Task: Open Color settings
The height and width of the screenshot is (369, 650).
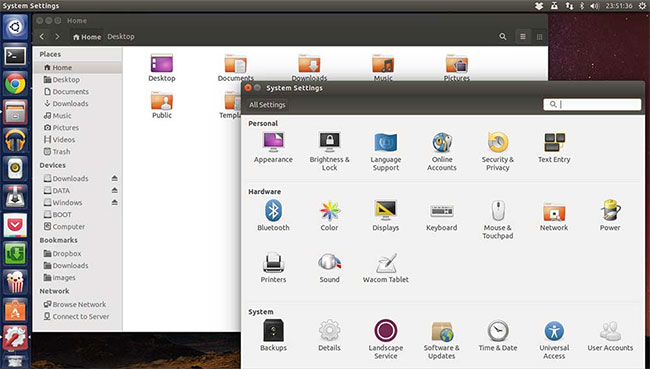Action: coord(330,216)
